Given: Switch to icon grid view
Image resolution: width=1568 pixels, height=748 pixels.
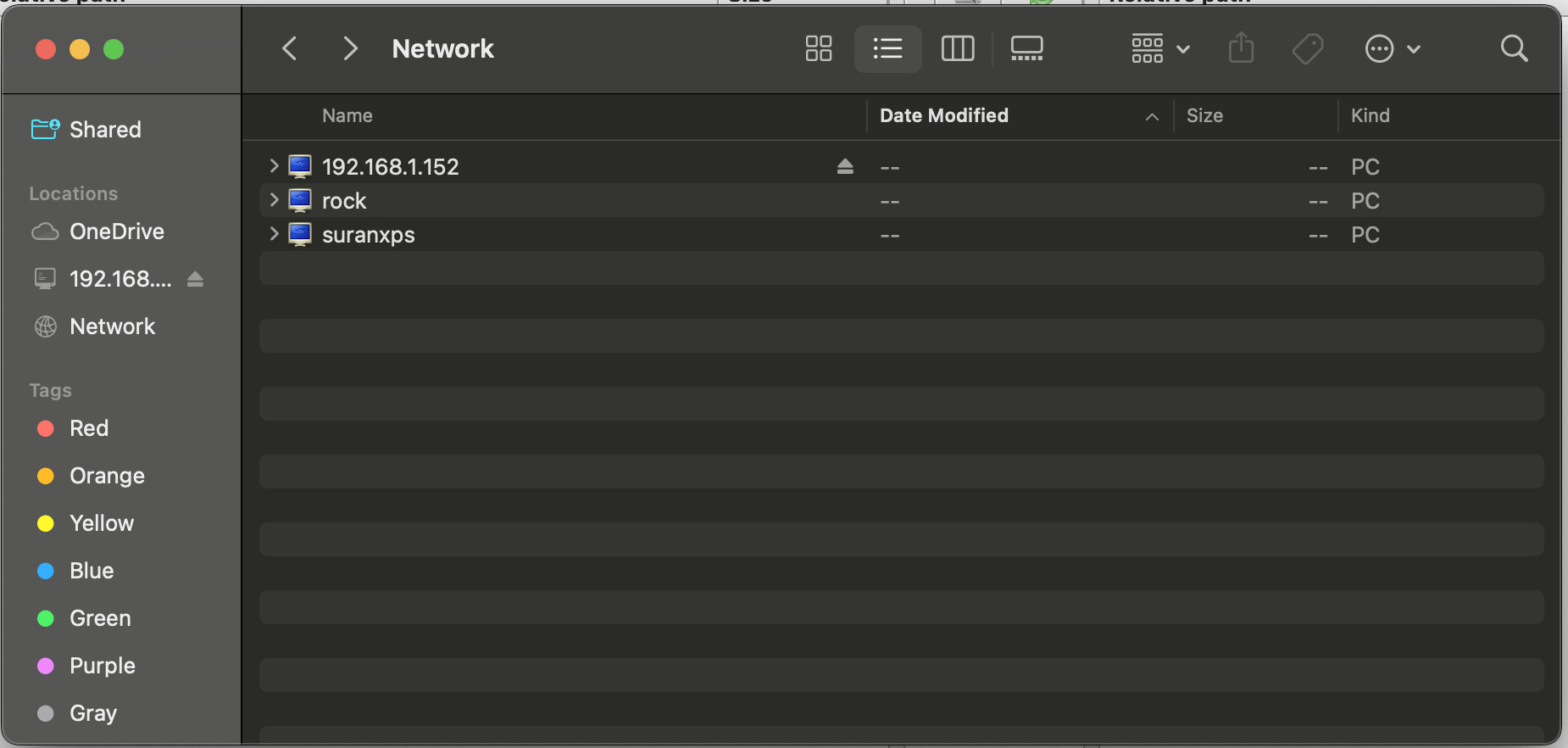Looking at the screenshot, I should [x=818, y=48].
